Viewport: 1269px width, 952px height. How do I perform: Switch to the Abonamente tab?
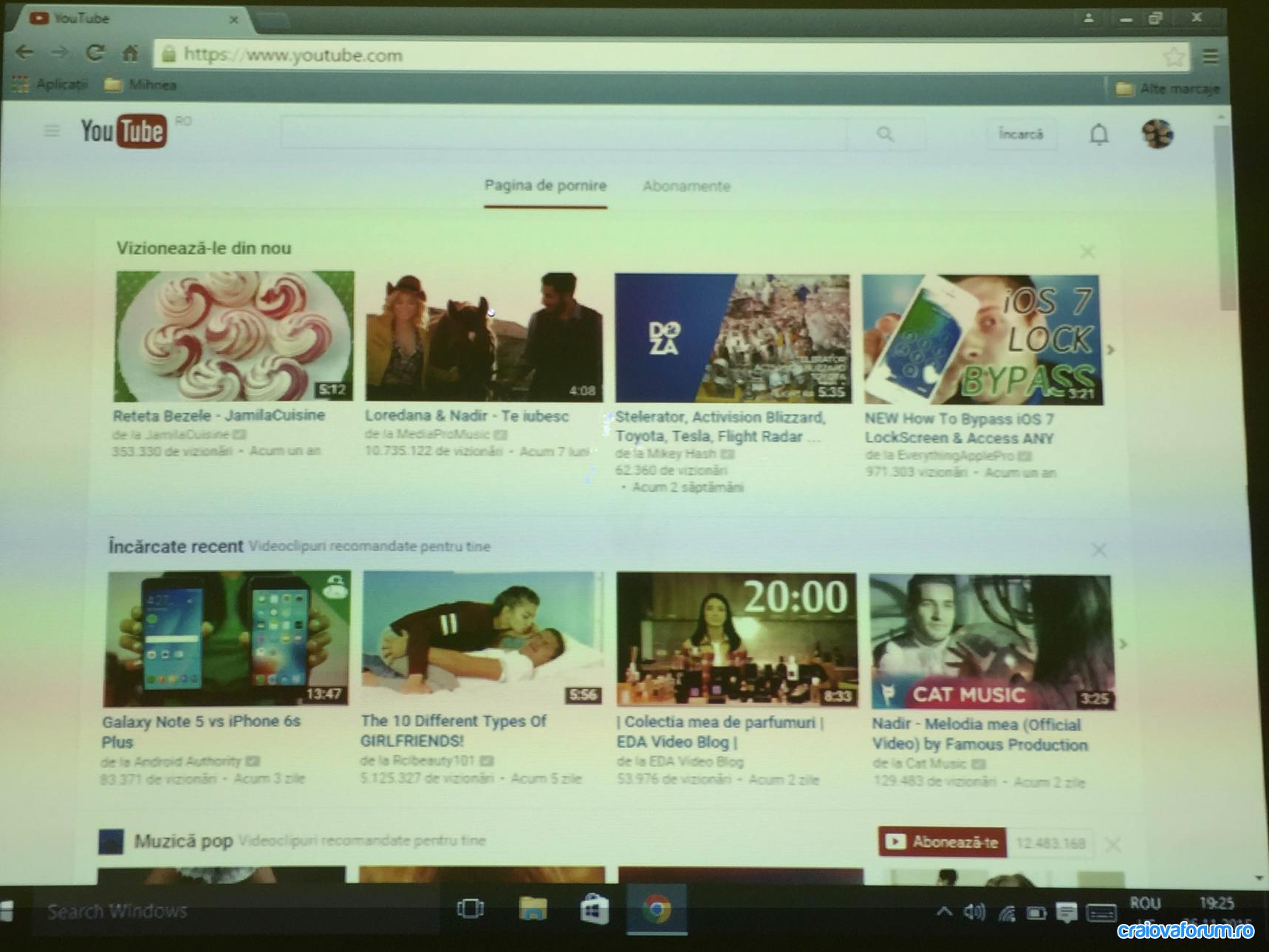click(x=686, y=186)
